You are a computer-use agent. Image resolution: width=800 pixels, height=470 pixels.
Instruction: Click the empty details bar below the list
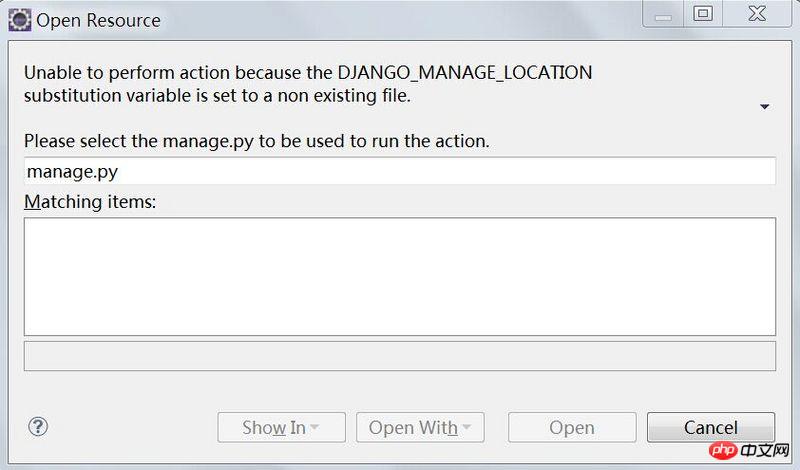click(x=400, y=356)
